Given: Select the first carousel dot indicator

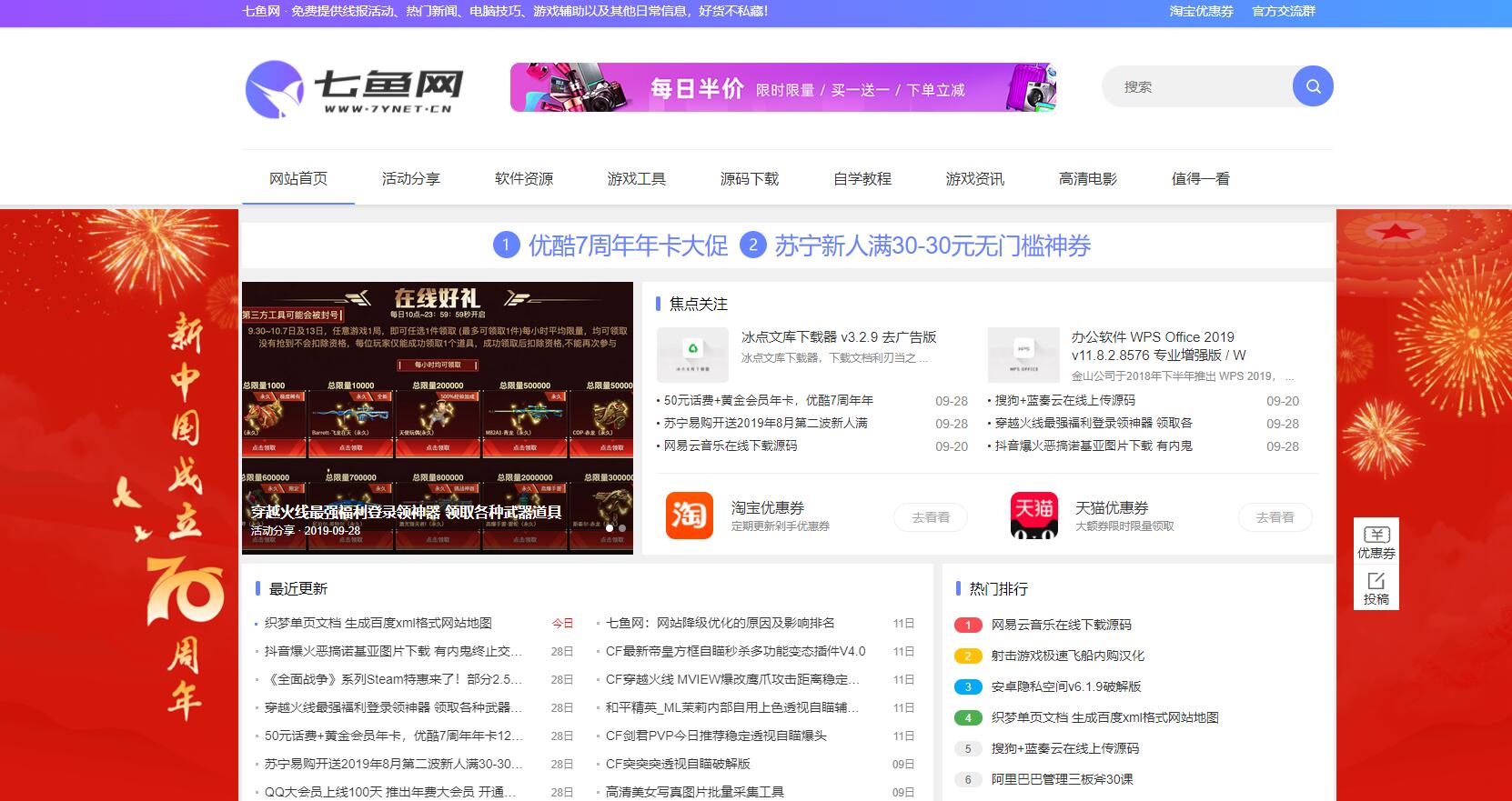Looking at the screenshot, I should tap(610, 527).
